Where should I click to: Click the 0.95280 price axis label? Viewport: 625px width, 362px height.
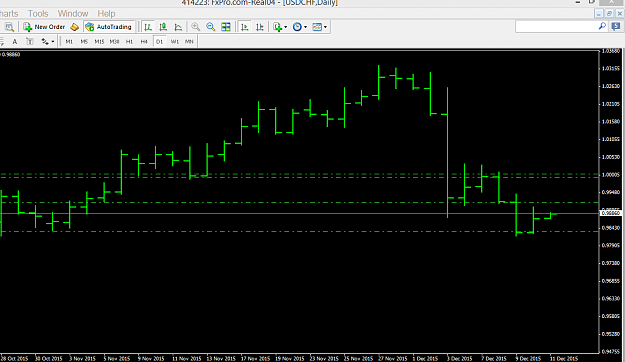(611, 334)
